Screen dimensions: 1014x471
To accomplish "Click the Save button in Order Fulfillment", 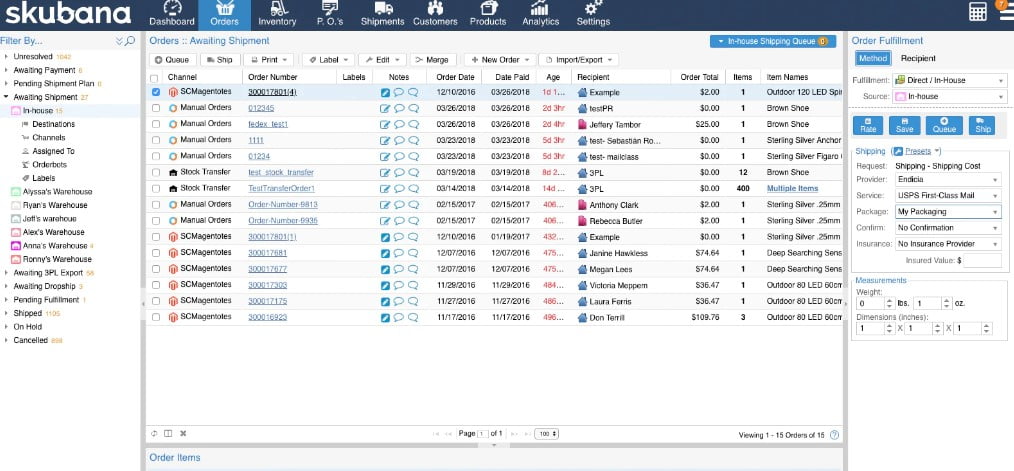I will pyautogui.click(x=904, y=126).
